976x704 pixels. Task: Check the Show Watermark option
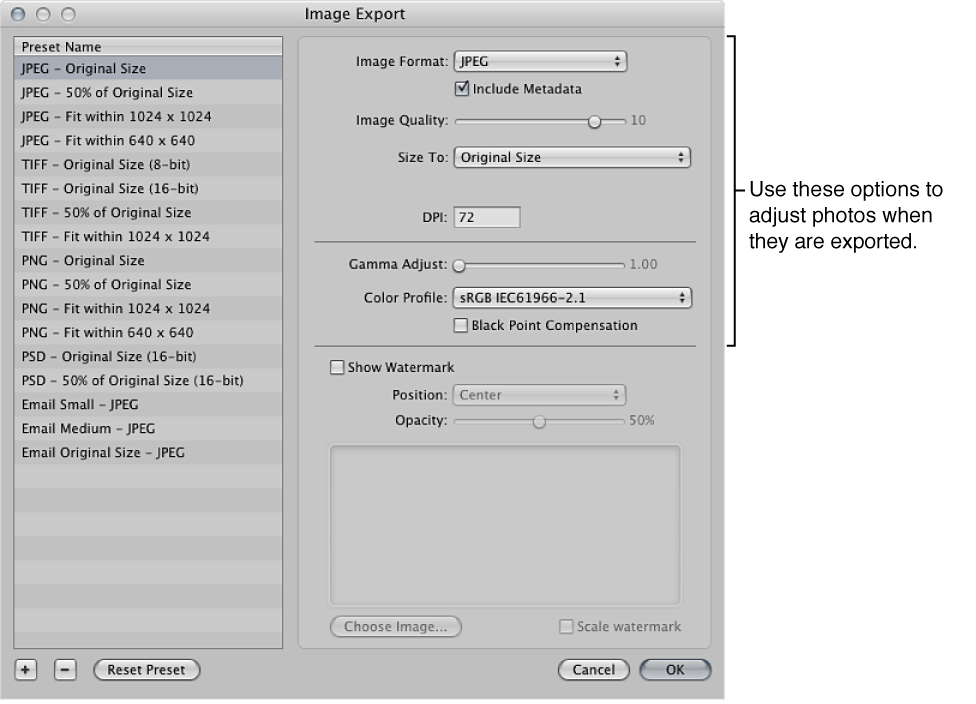coord(337,367)
